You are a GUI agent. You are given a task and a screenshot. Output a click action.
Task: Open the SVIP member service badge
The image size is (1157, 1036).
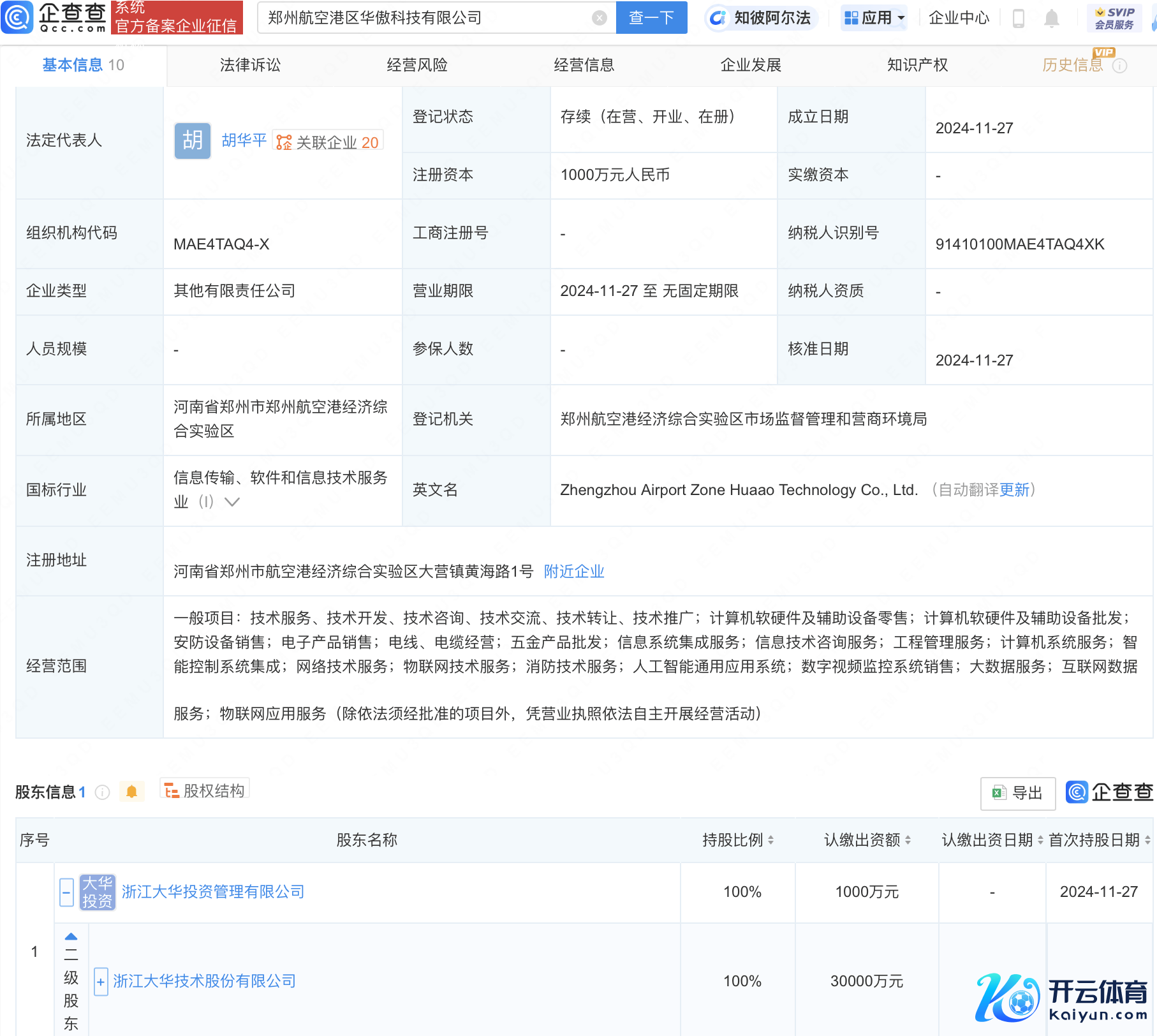point(1114,18)
